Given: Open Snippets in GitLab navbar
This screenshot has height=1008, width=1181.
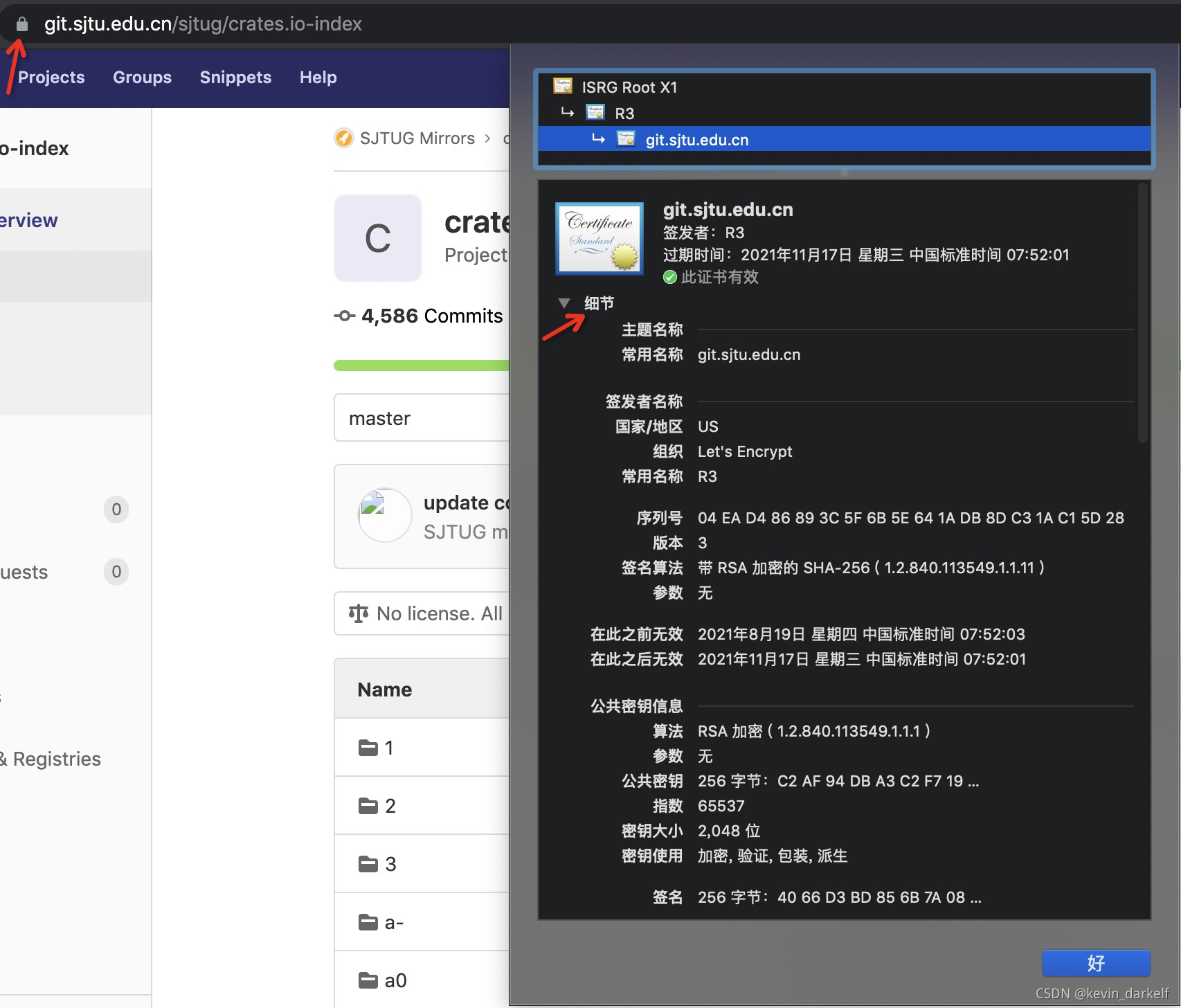Looking at the screenshot, I should 235,77.
